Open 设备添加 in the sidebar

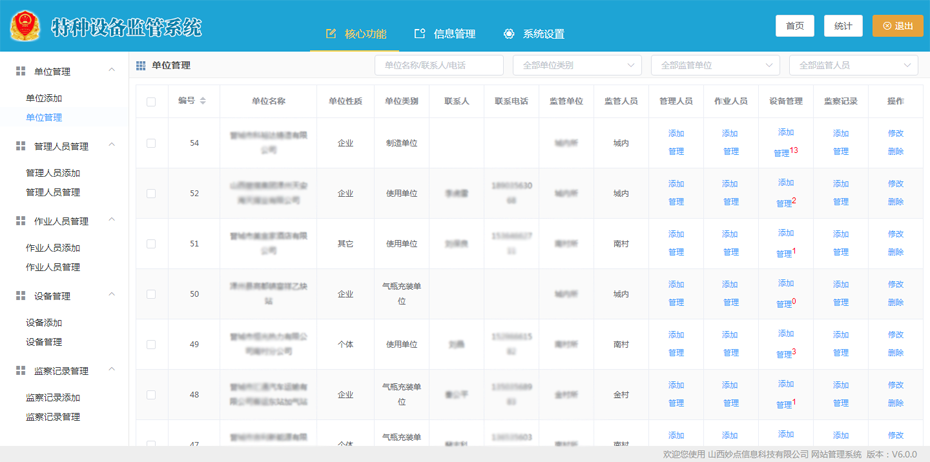click(x=44, y=323)
